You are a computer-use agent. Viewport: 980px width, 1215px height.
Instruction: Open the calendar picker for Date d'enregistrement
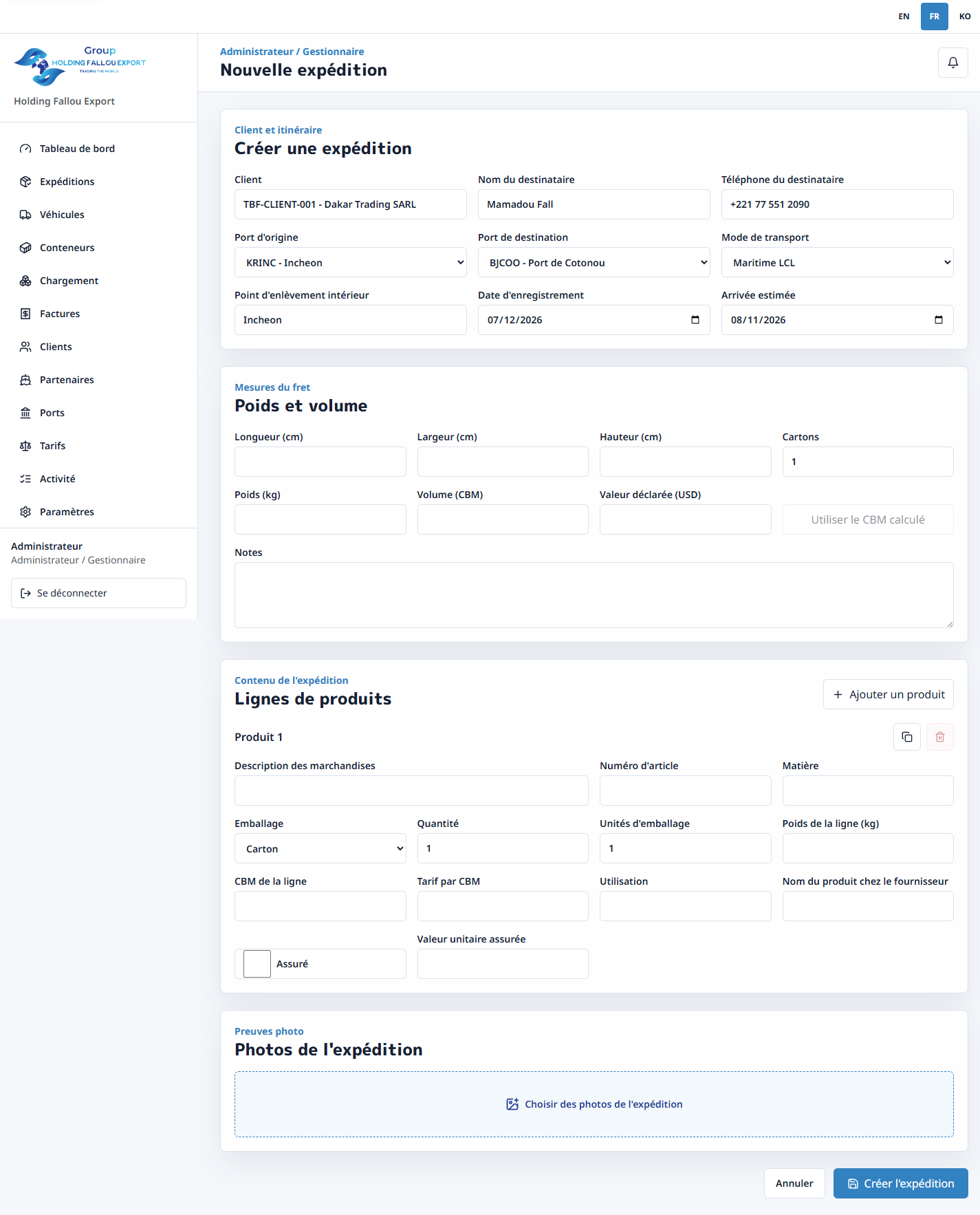695,320
